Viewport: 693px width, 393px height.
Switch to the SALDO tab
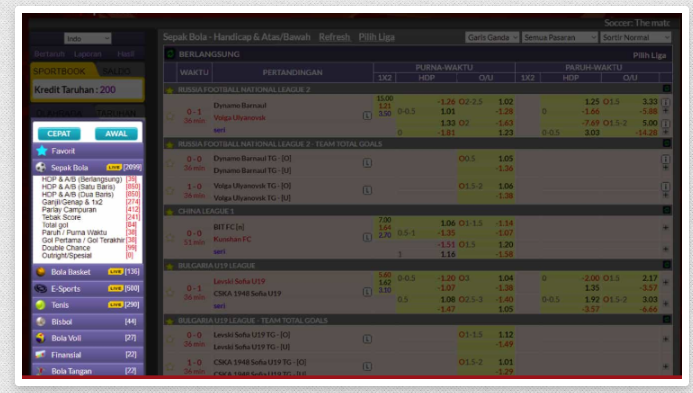(x=117, y=71)
